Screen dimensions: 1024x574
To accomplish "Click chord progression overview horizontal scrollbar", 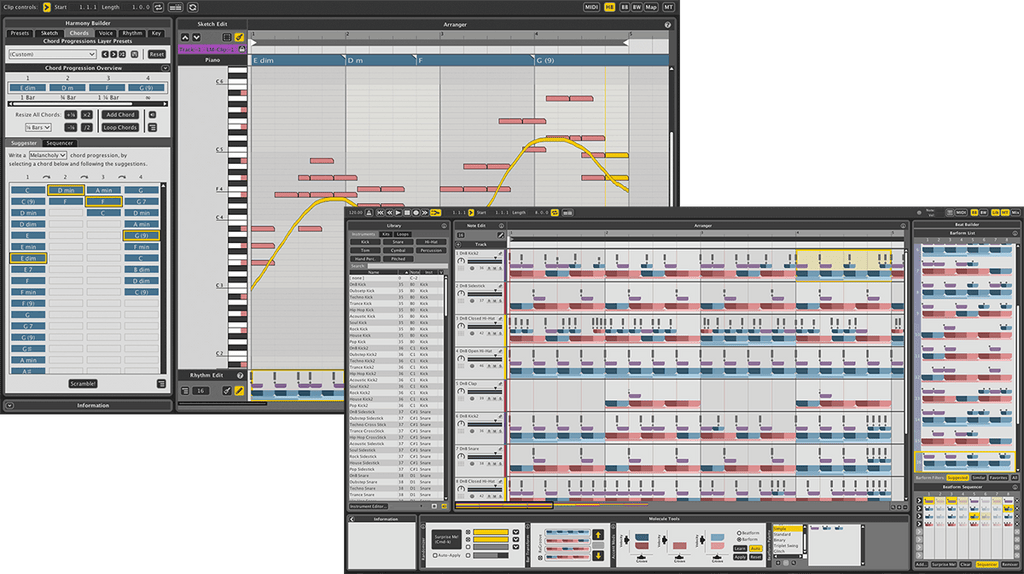I will point(87,104).
